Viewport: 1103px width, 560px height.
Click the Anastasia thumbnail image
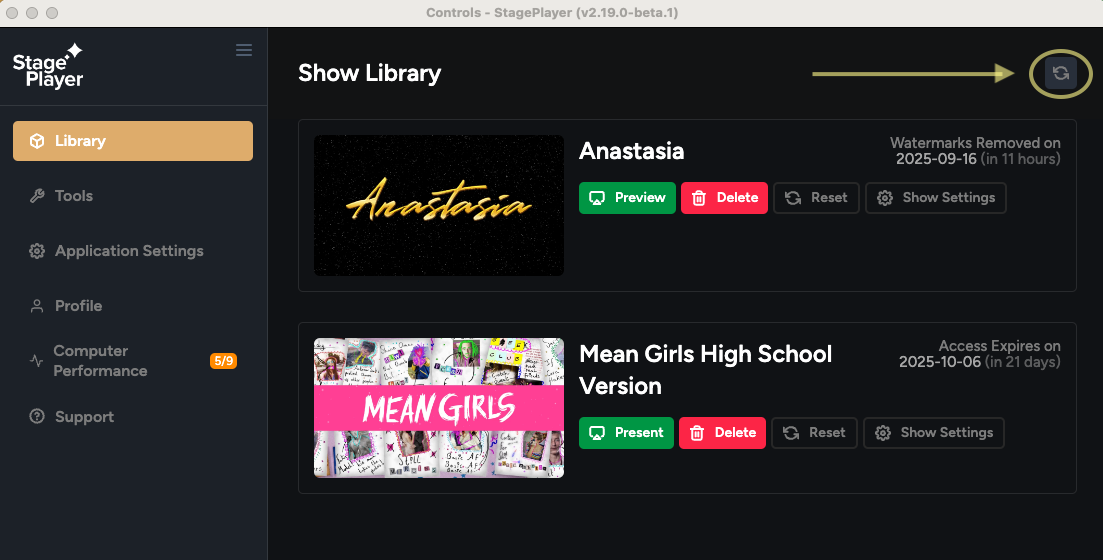click(439, 205)
